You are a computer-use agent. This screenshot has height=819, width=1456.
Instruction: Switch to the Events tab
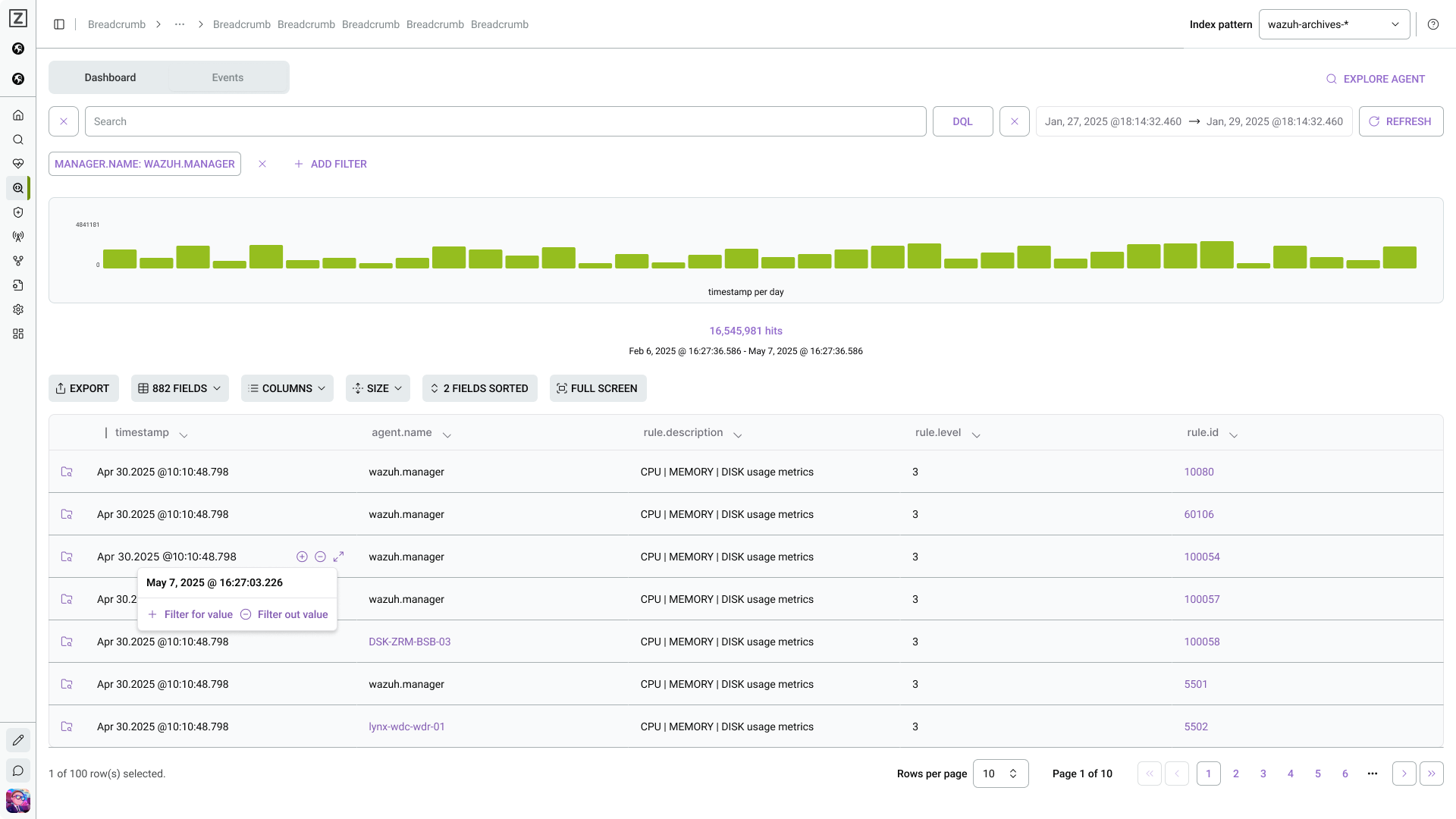[x=227, y=77]
